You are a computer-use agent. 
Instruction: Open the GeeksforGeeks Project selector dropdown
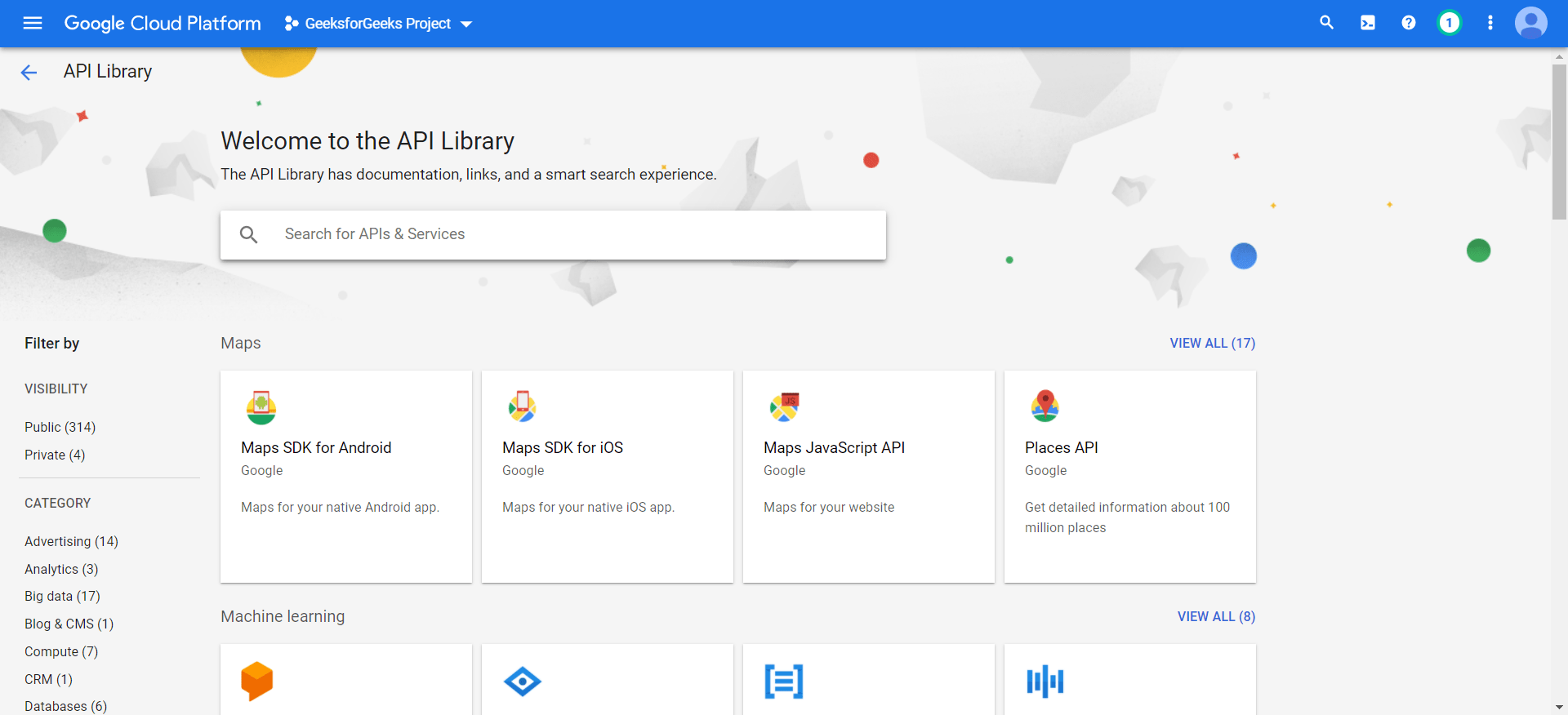378,24
